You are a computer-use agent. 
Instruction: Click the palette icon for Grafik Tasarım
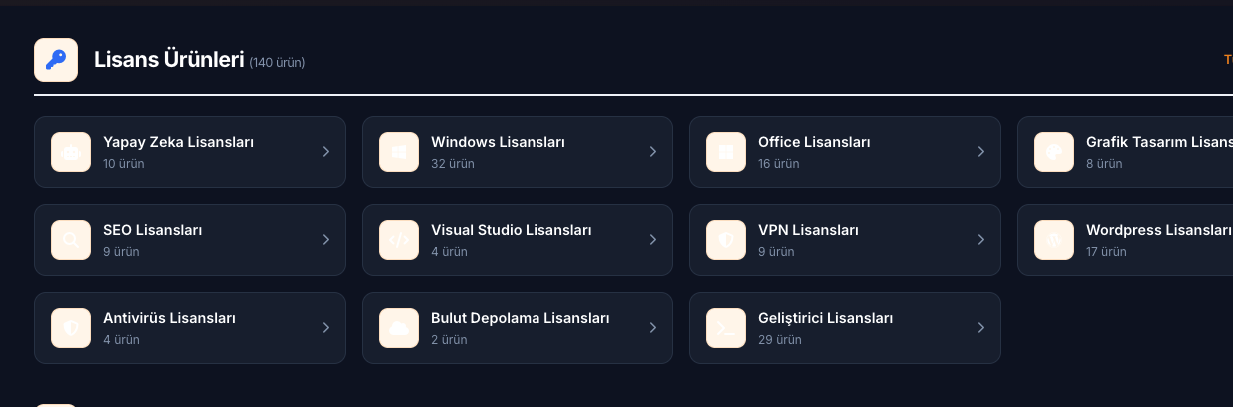pyautogui.click(x=1054, y=152)
